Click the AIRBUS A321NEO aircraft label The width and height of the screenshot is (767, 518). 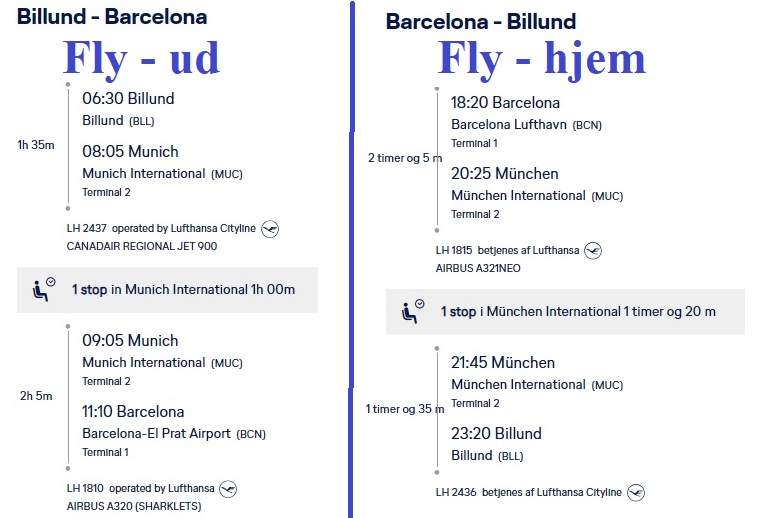pyautogui.click(x=478, y=268)
